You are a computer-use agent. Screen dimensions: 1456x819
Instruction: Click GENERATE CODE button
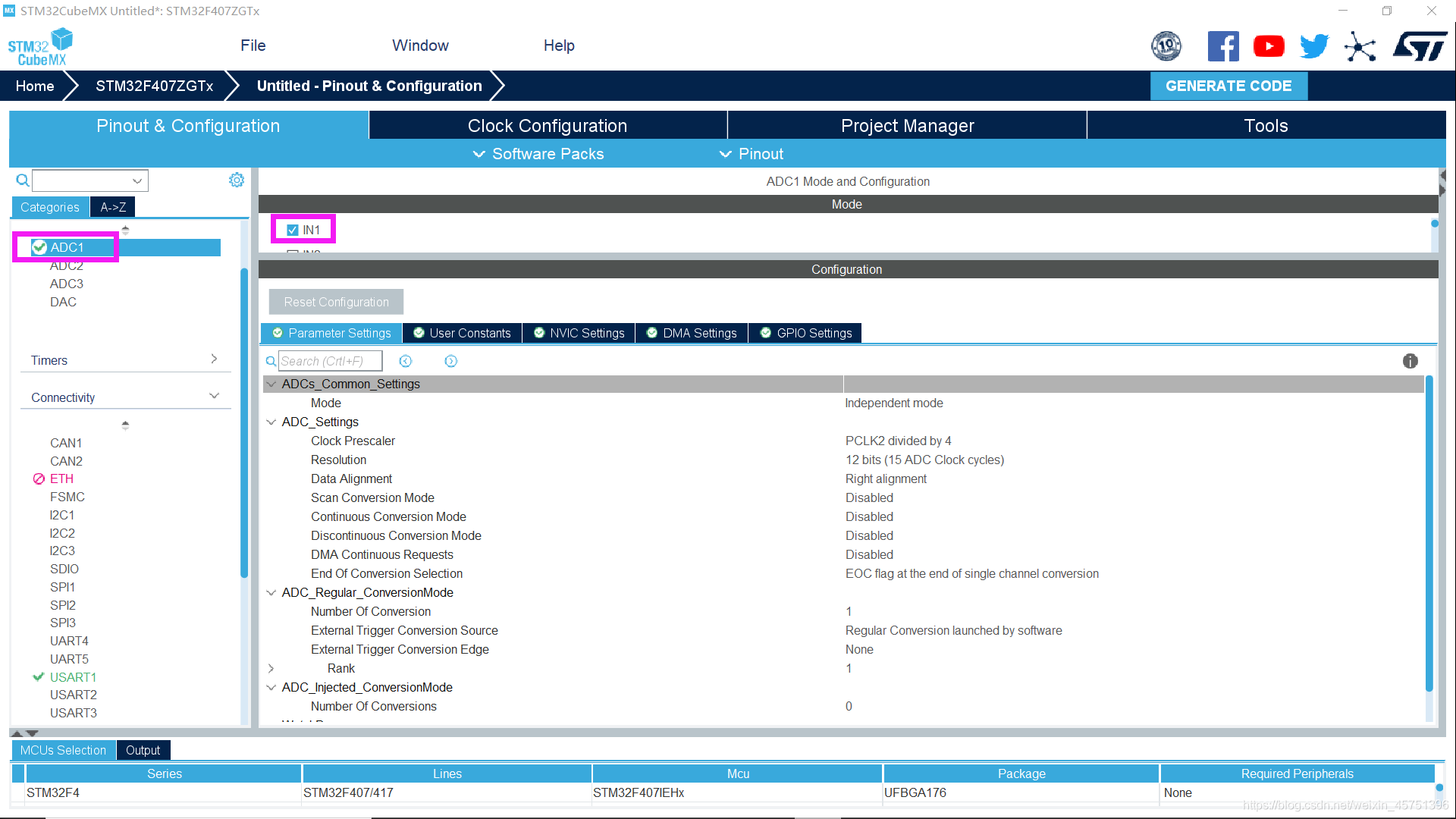click(1228, 86)
